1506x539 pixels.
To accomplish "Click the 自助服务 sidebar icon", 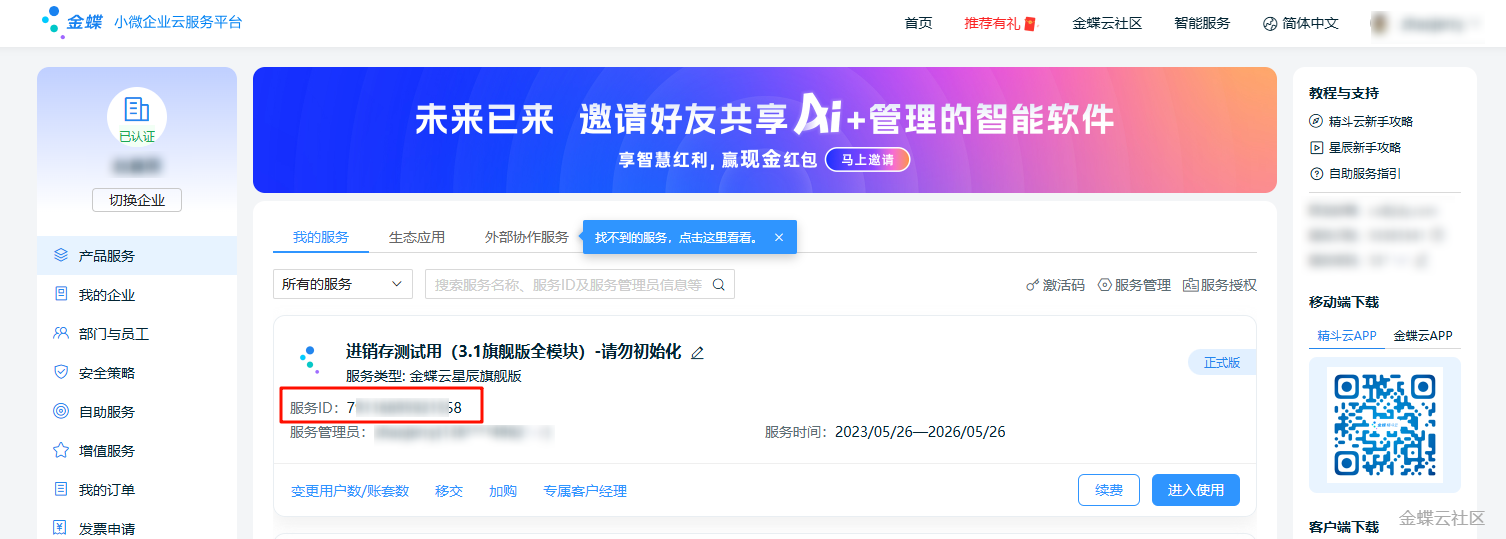I will coord(61,411).
